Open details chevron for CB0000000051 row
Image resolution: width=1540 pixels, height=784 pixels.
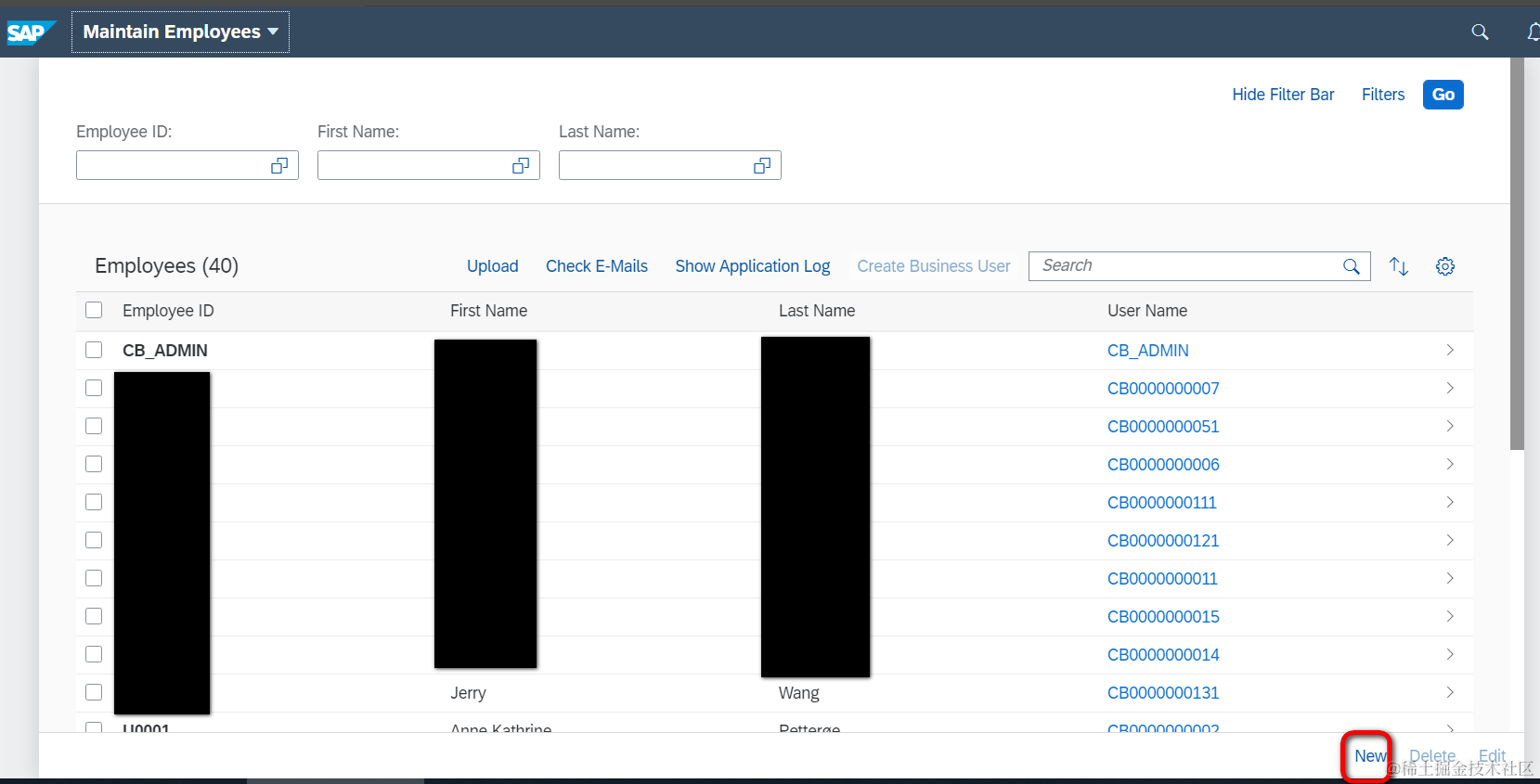coord(1450,426)
